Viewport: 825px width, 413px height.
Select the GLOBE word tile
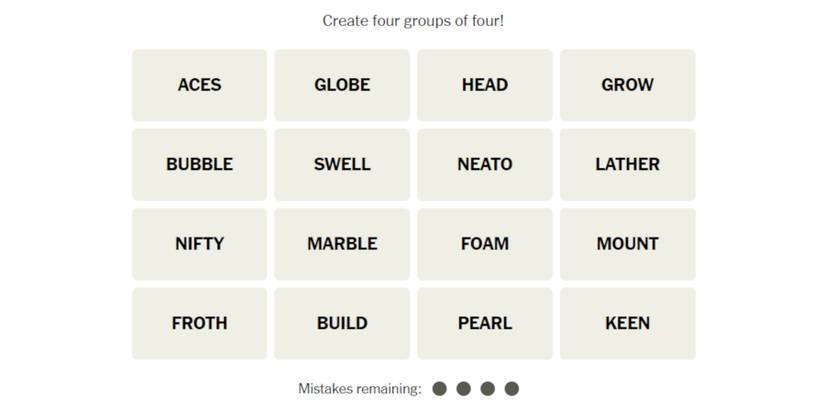342,85
